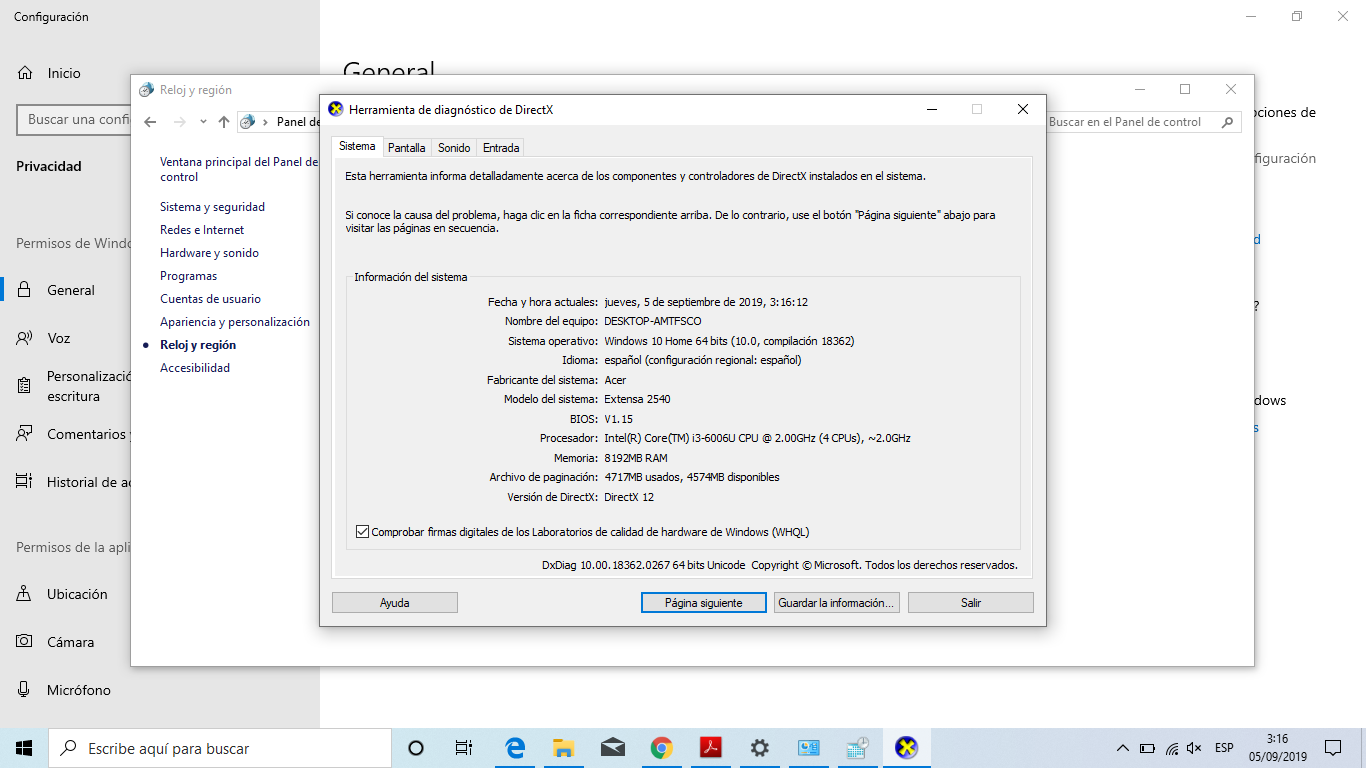
Task: Click Guardar la información button
Action: pyautogui.click(x=837, y=603)
